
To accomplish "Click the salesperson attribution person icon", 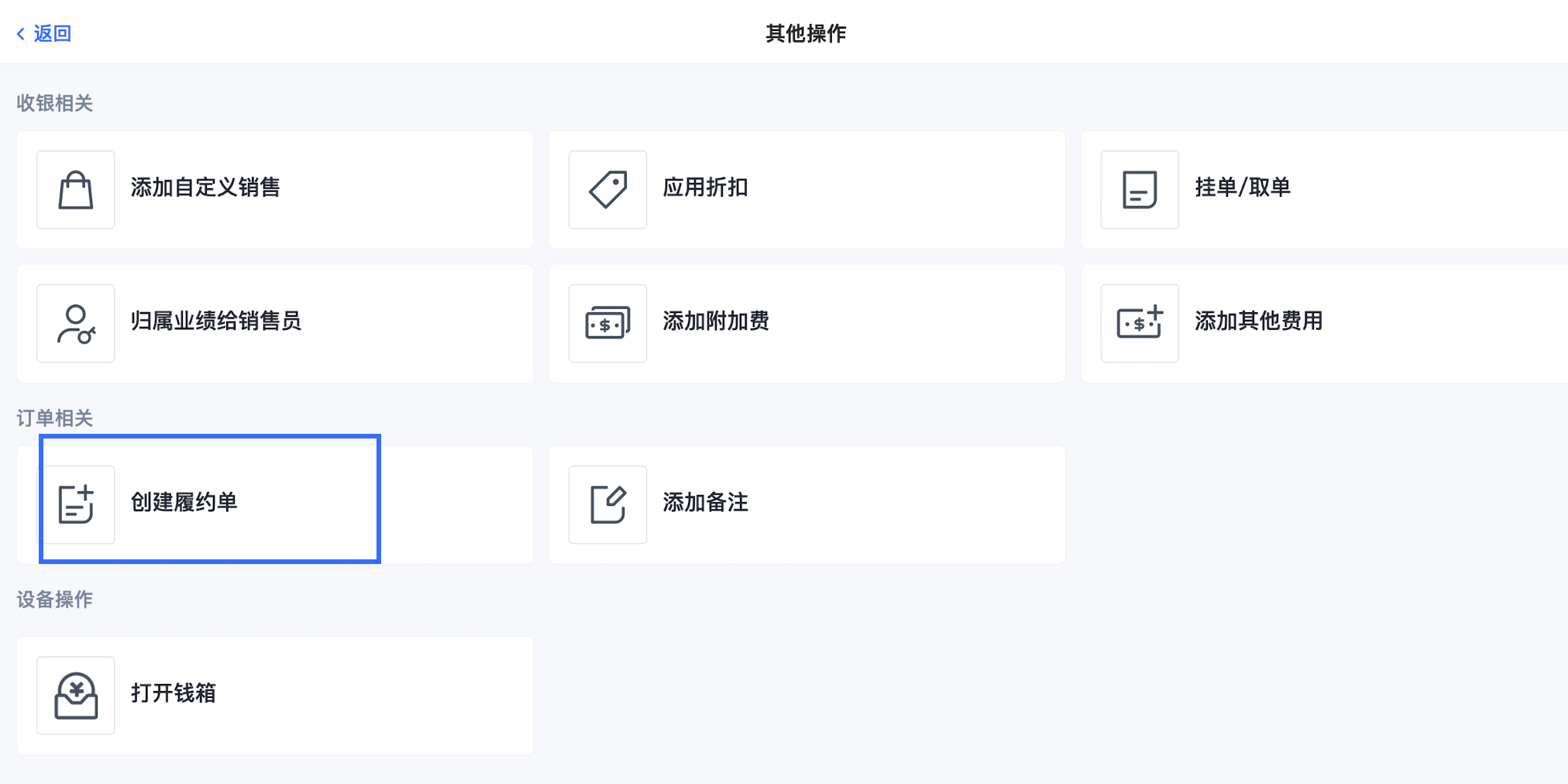I will 76,323.
